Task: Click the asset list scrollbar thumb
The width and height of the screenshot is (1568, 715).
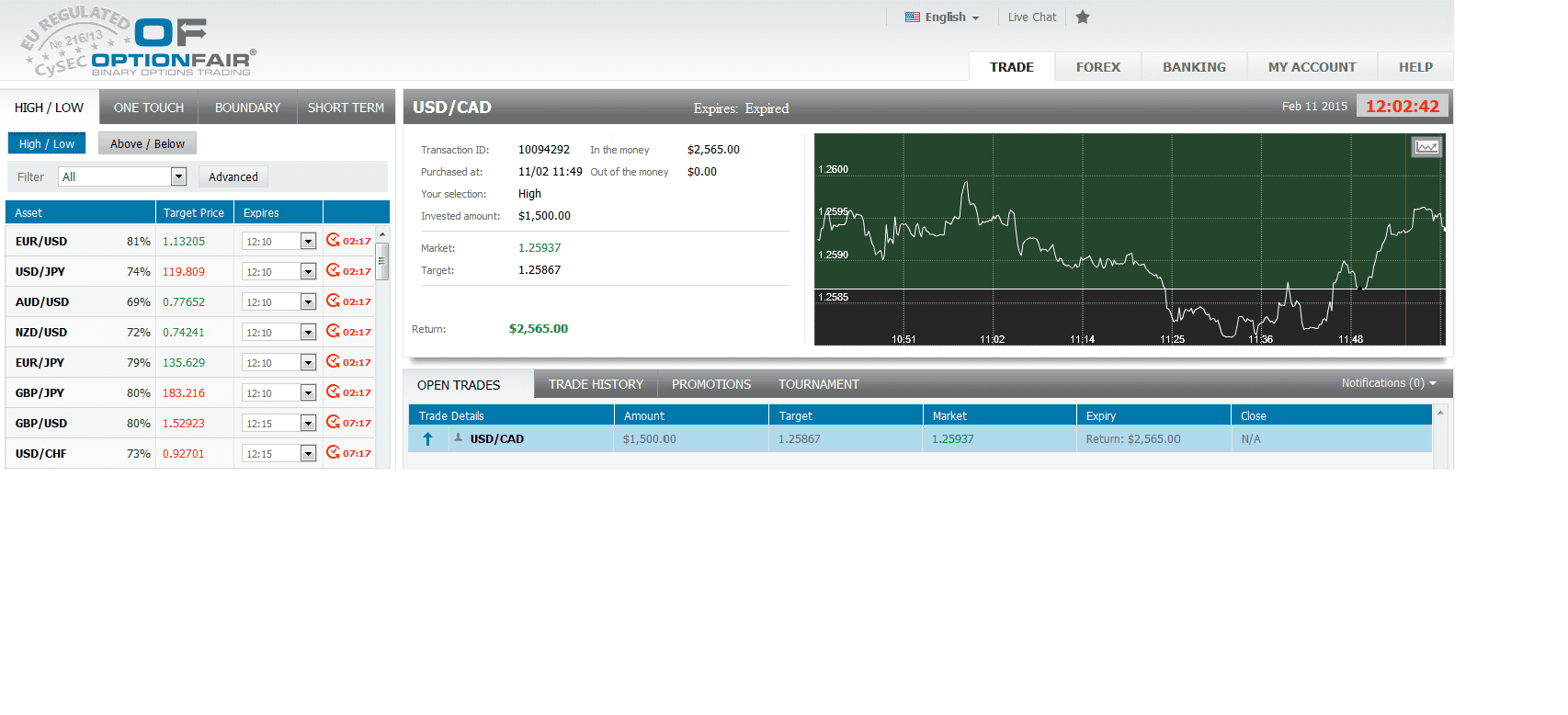Action: 382,261
